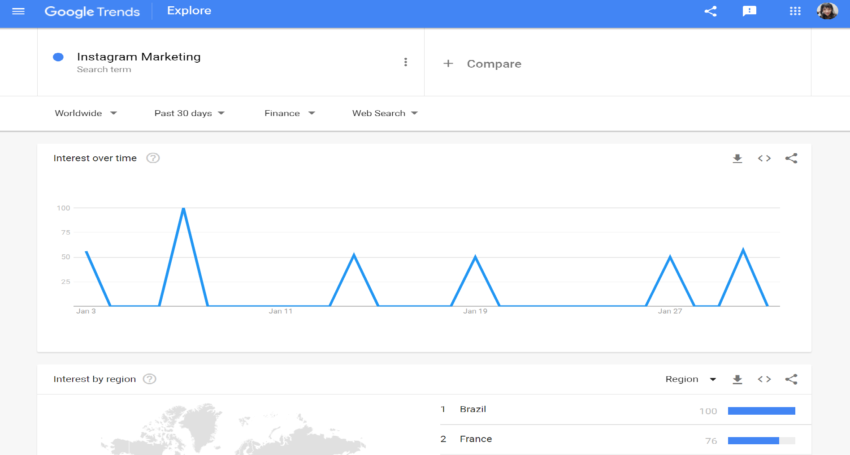Screen dimensions: 850x455
Task: Expand the Web Search type dropdown
Action: 384,113
